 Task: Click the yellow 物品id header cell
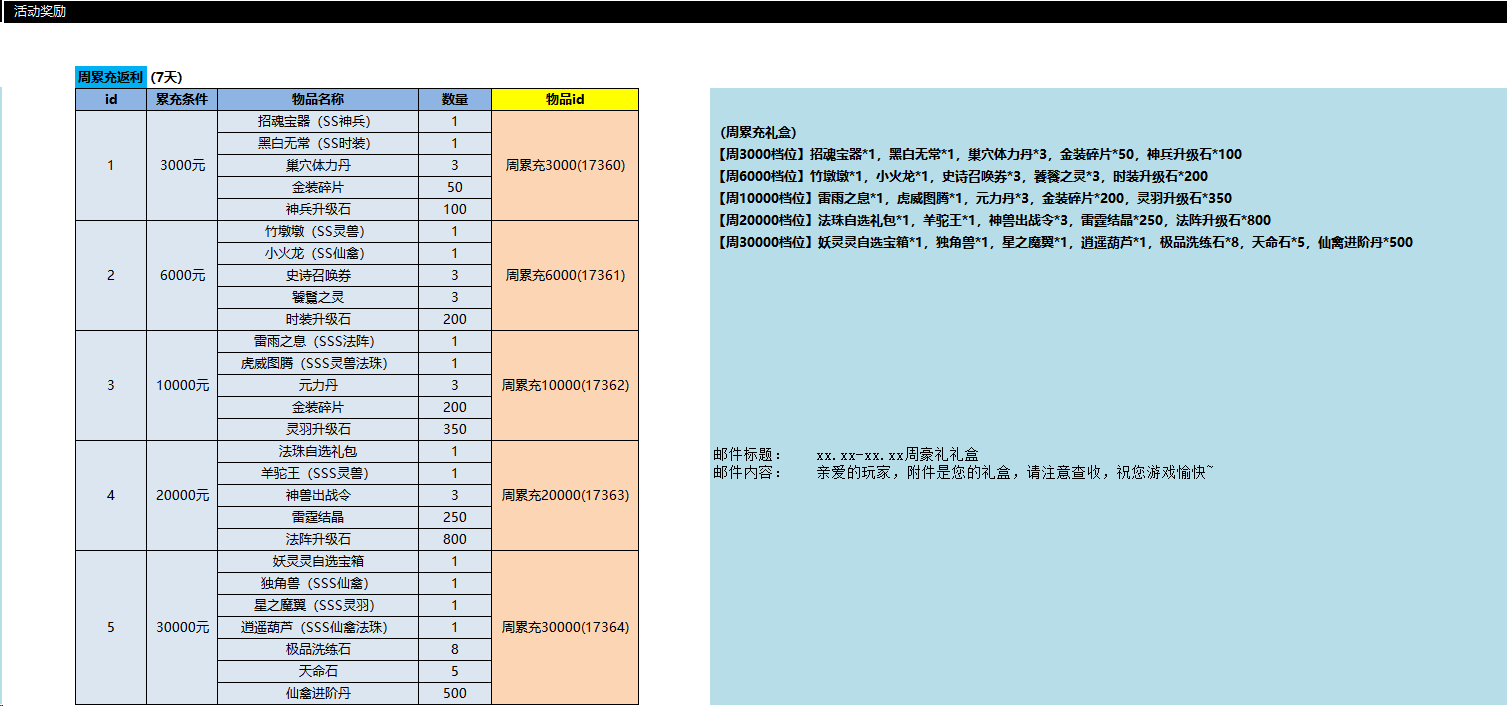565,99
